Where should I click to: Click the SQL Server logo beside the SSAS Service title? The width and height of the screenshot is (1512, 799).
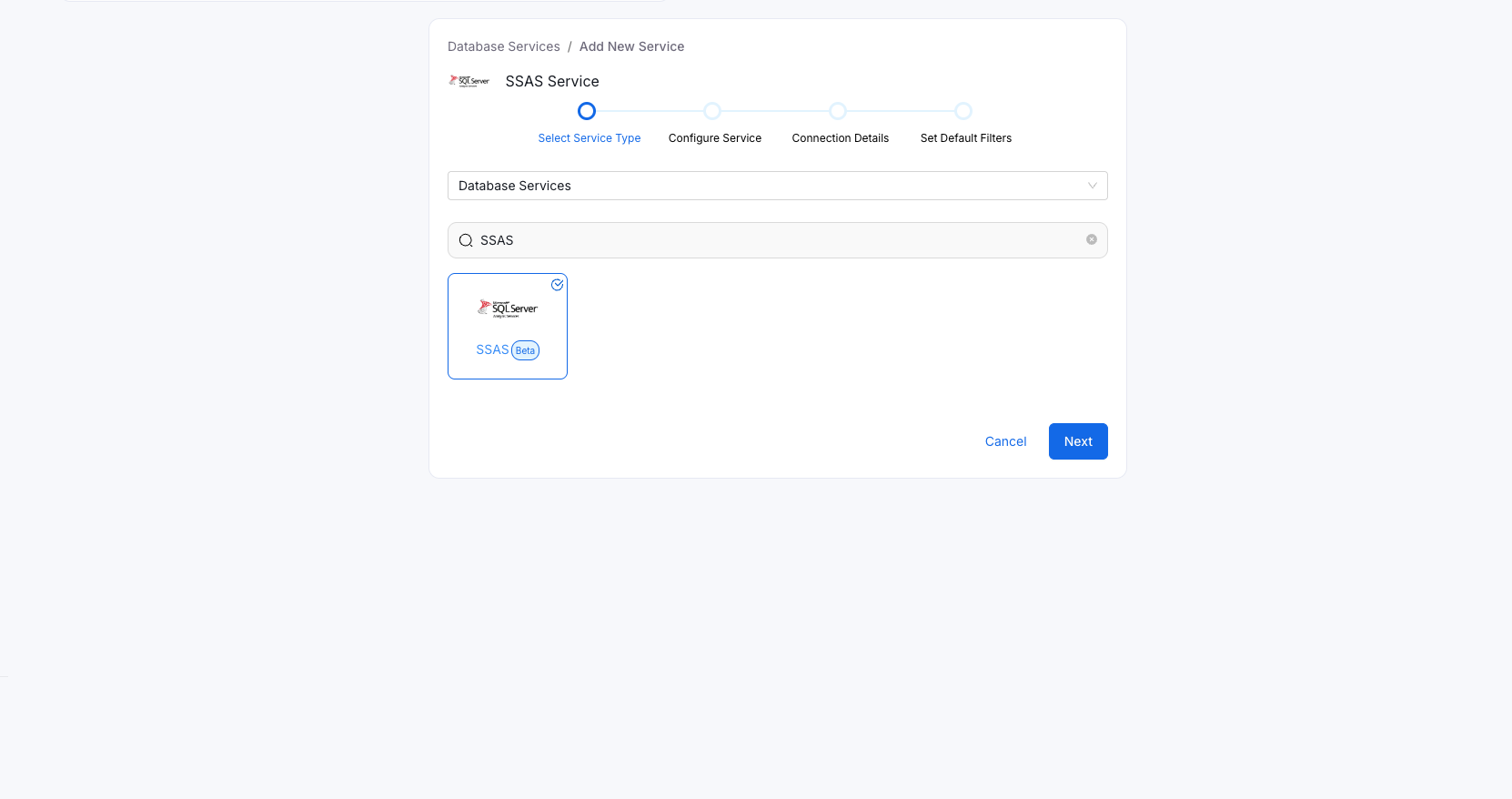tap(469, 80)
